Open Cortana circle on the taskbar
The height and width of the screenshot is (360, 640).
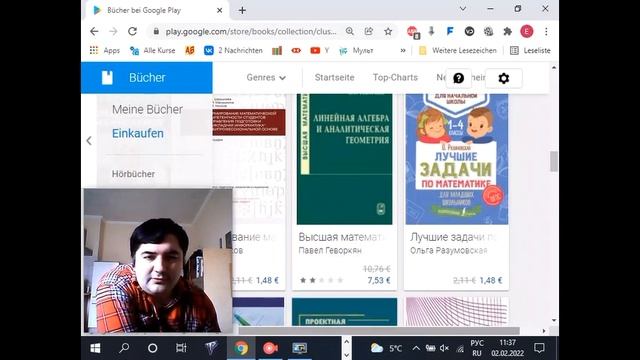152,348
